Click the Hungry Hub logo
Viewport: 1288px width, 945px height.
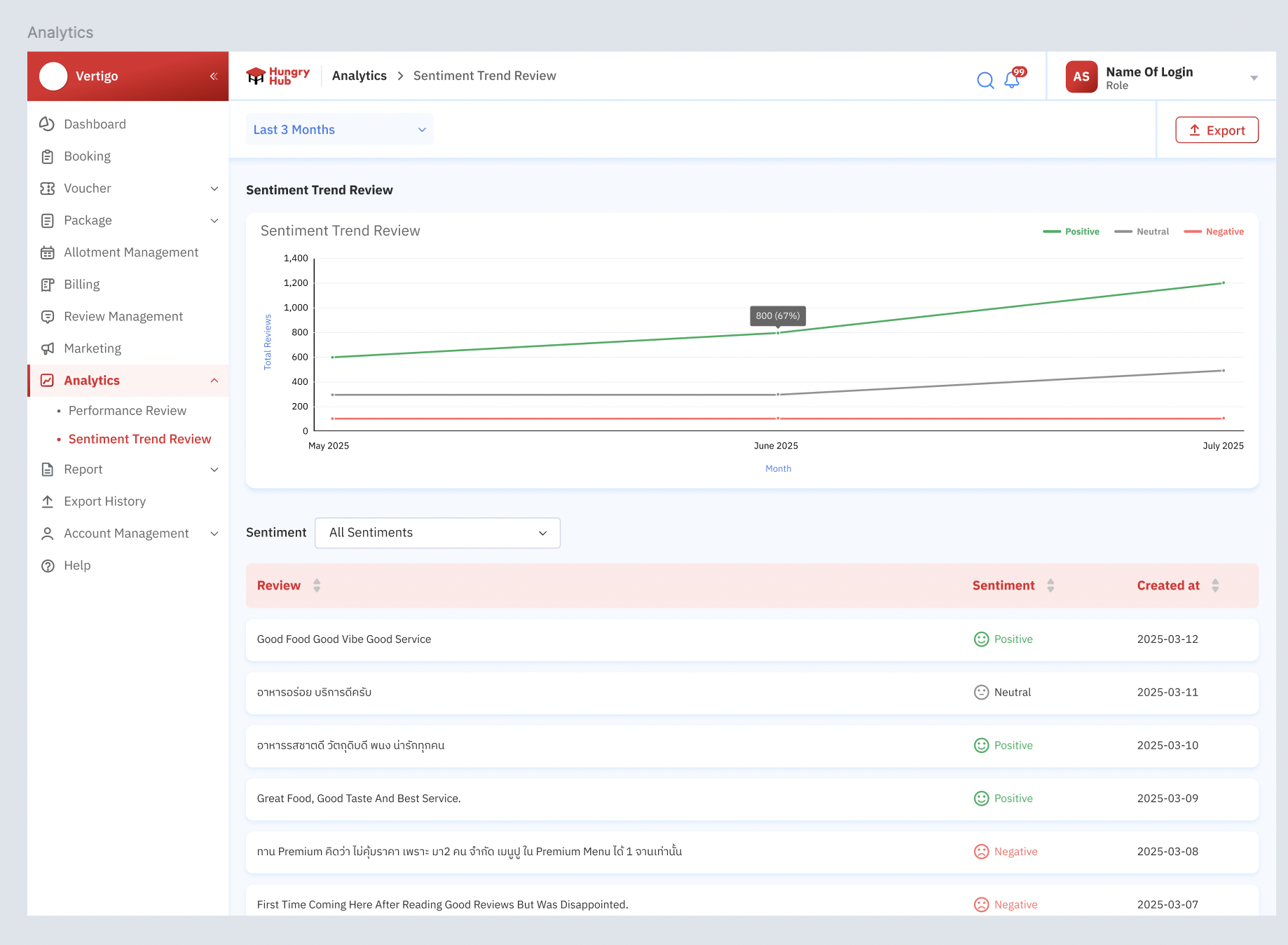278,76
